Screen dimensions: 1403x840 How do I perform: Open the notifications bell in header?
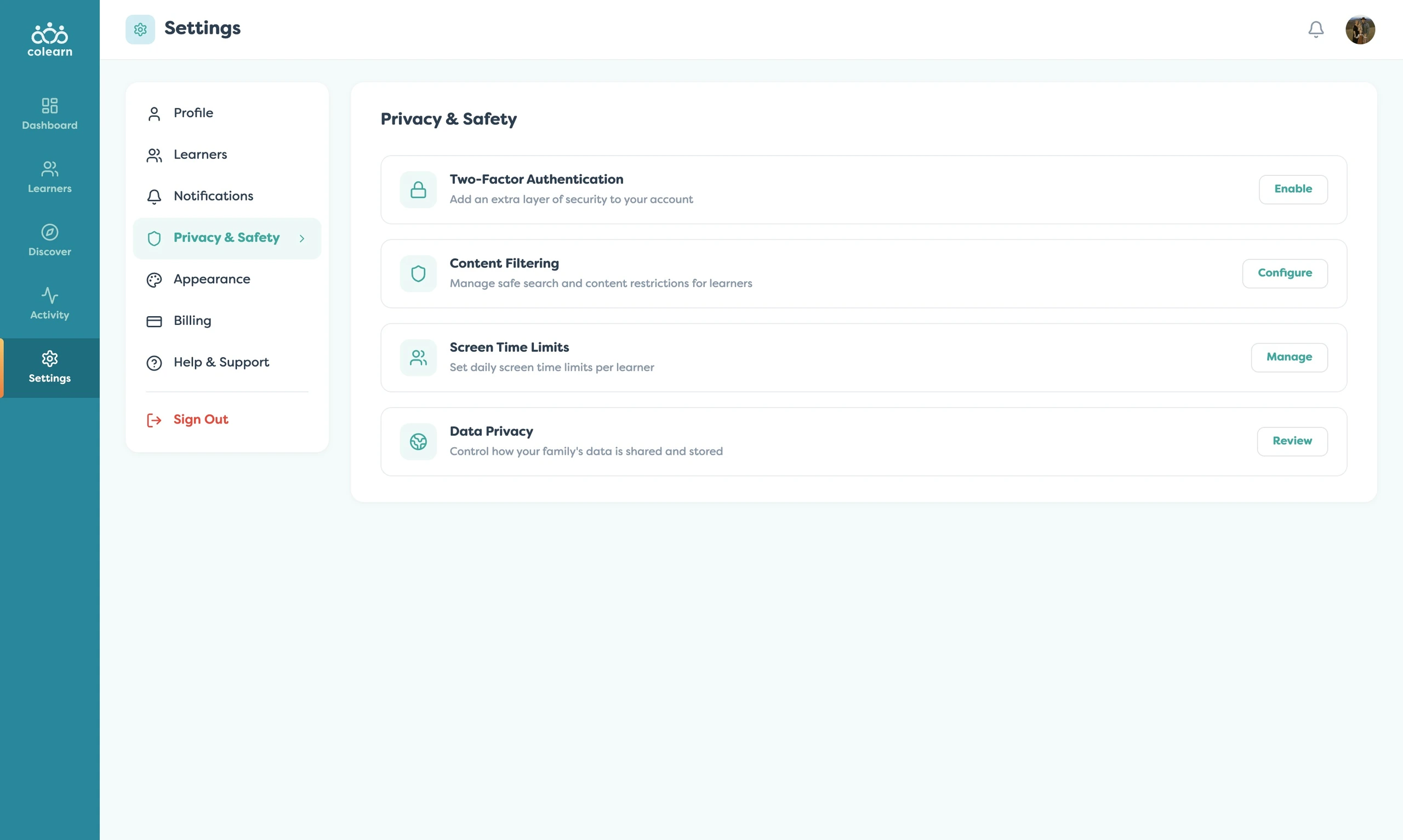coord(1316,29)
